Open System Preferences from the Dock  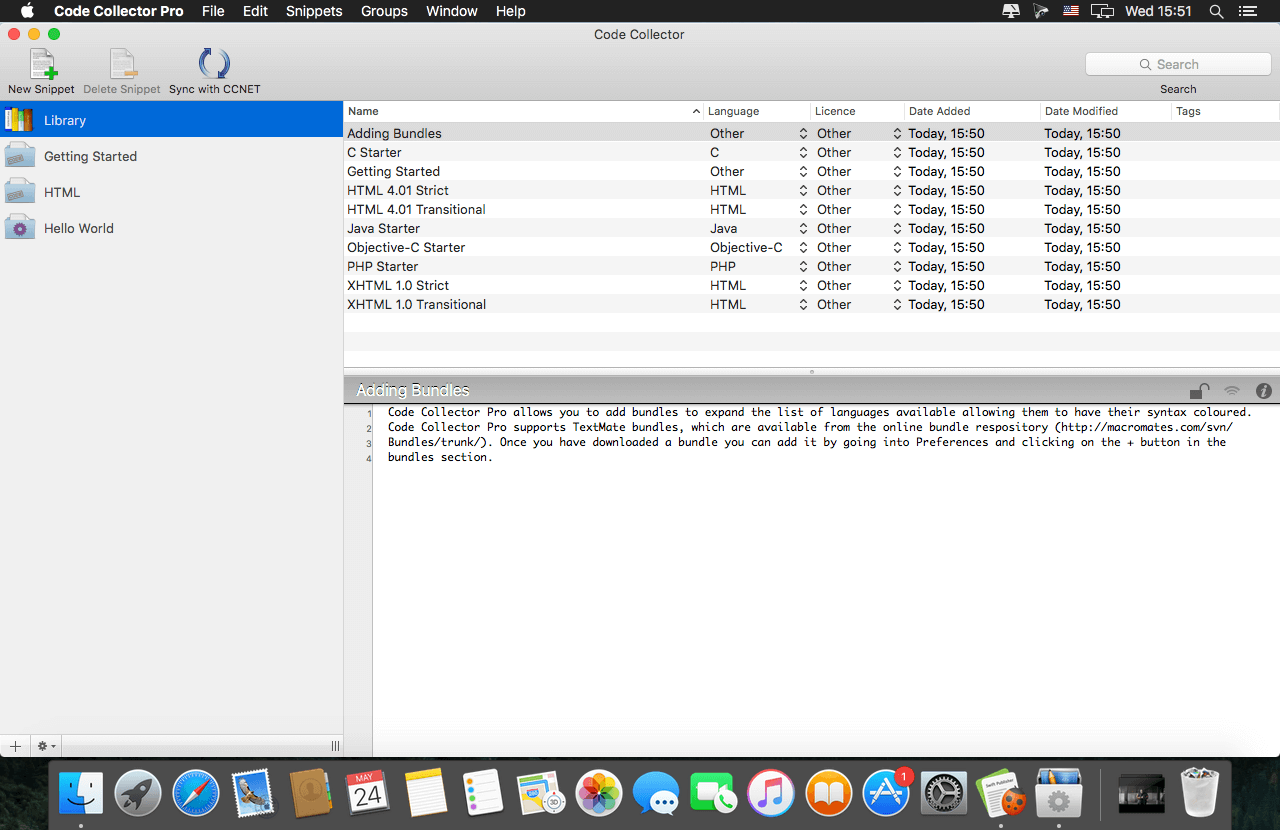point(943,794)
